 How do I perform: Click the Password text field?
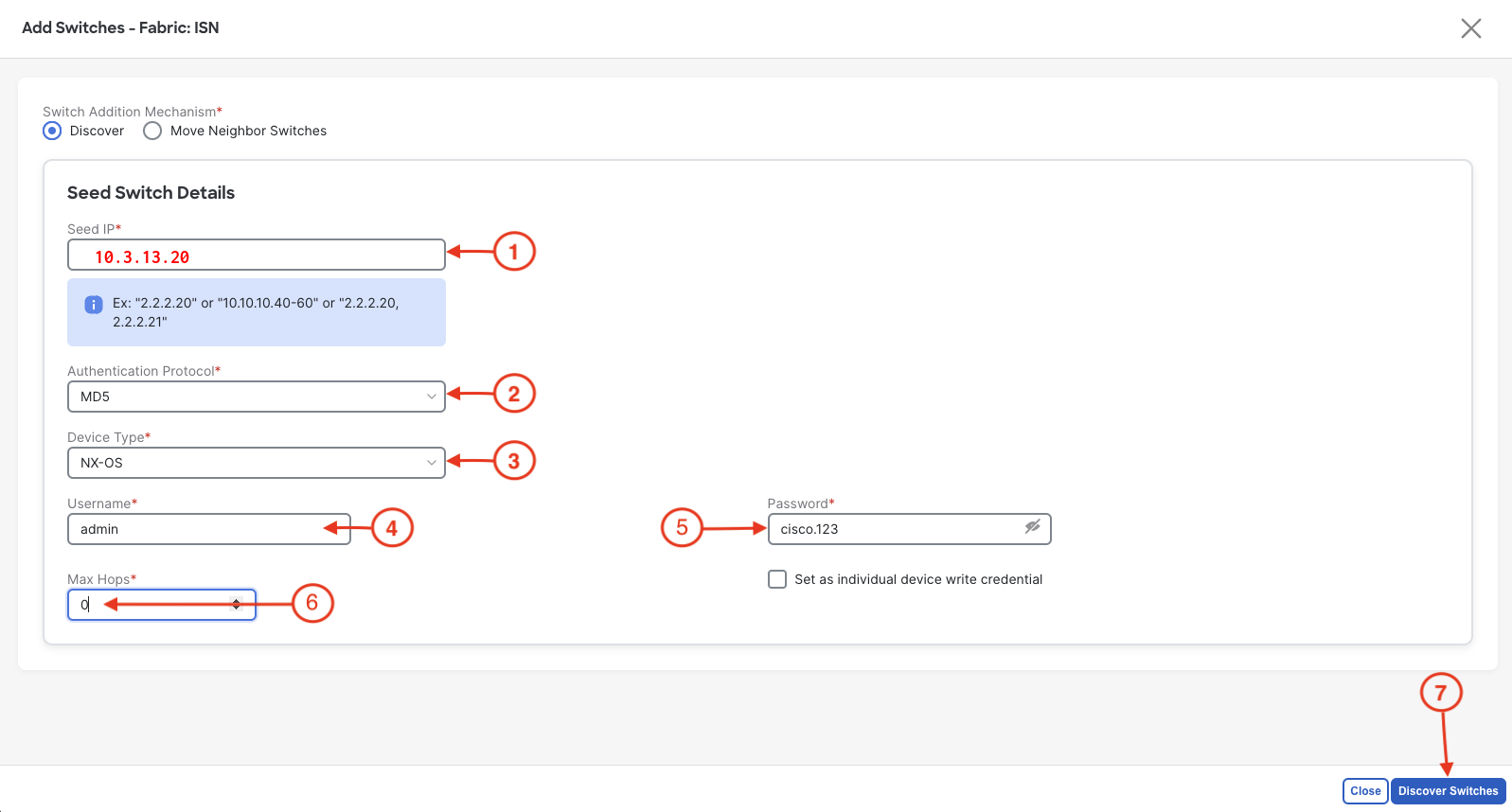[895, 529]
